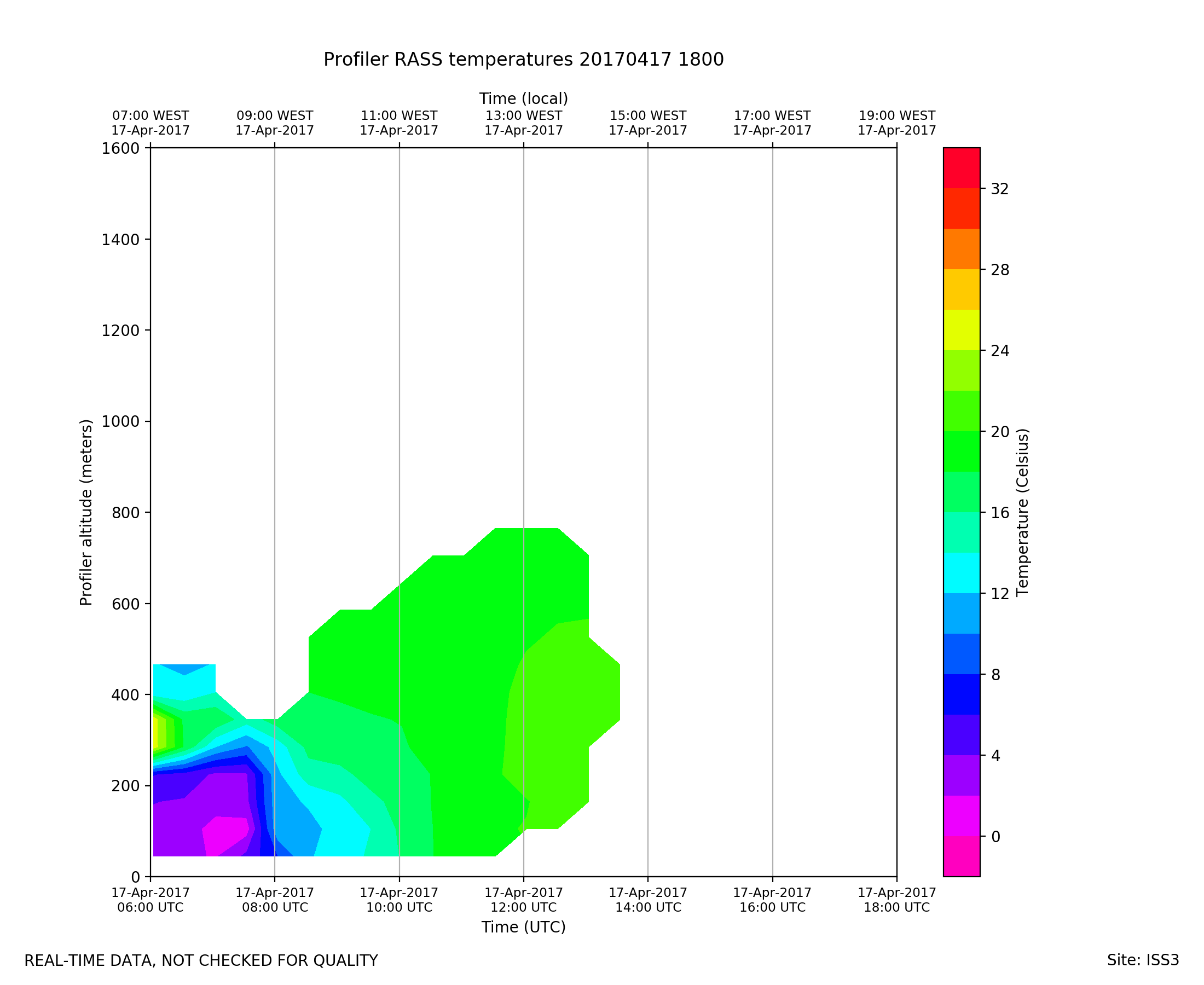Click the 'Time (local)' top axis title
This screenshot has height=985, width=1204.
[523, 99]
